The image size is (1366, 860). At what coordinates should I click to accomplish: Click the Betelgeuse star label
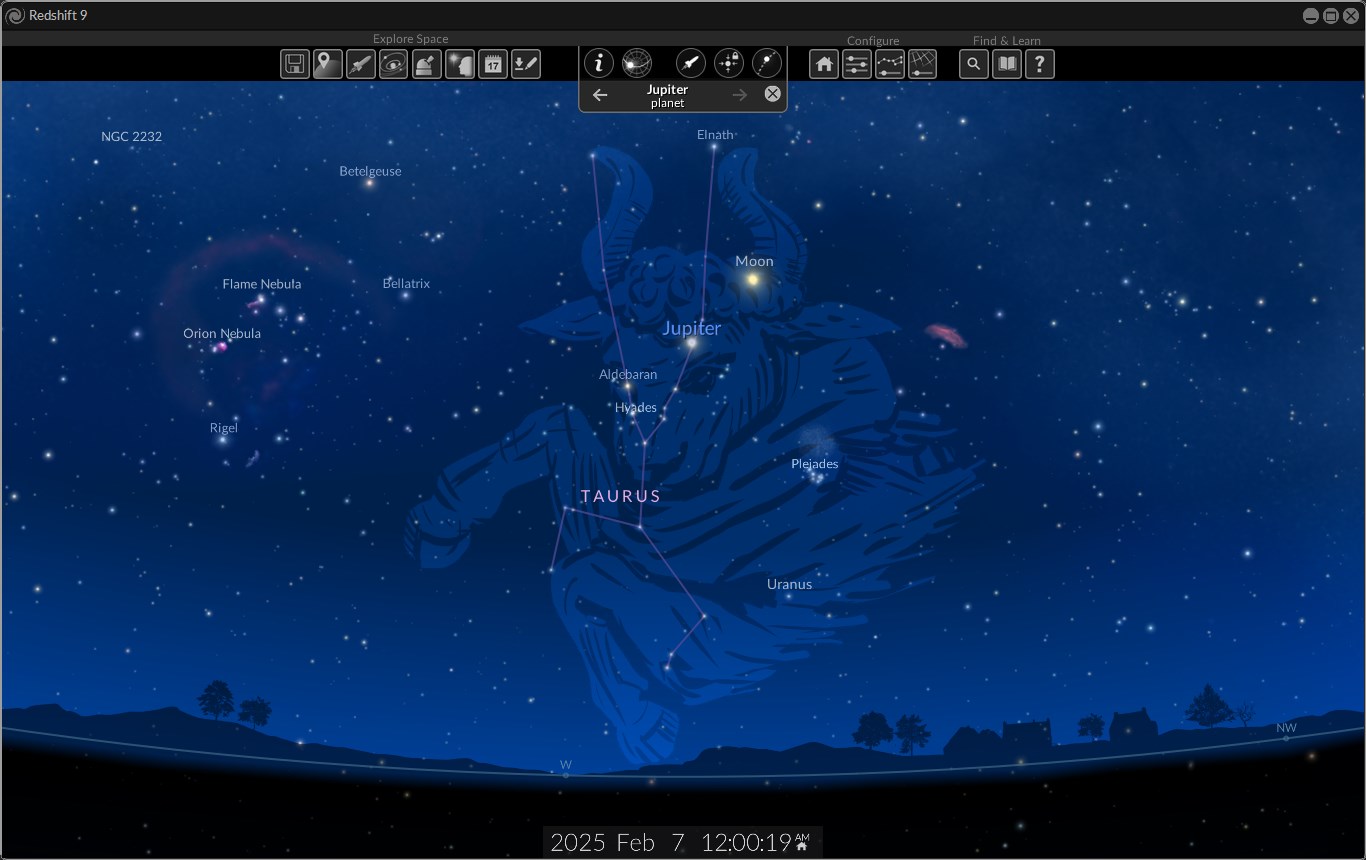[x=370, y=171]
